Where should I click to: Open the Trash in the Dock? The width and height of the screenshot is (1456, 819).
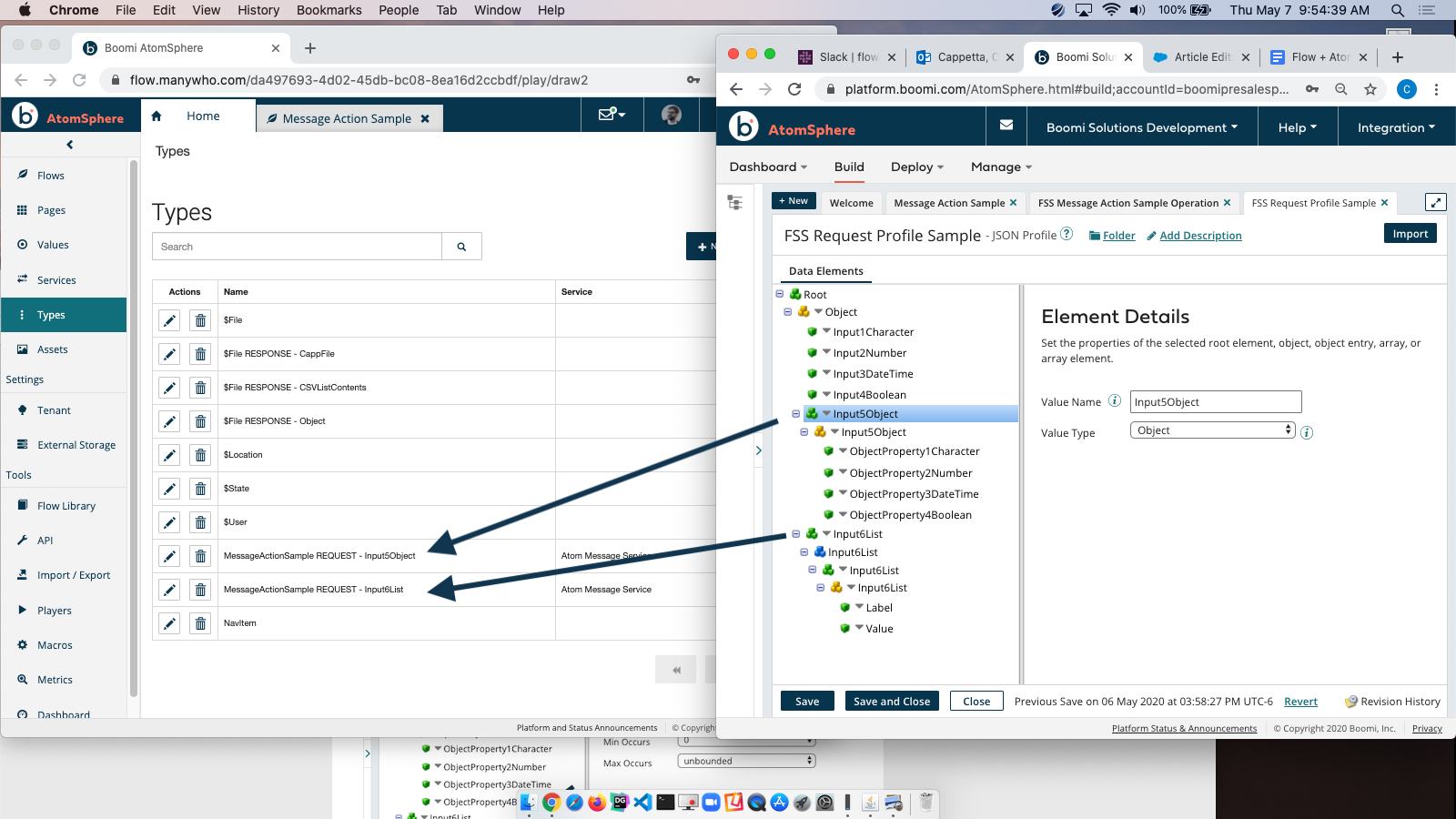925,802
